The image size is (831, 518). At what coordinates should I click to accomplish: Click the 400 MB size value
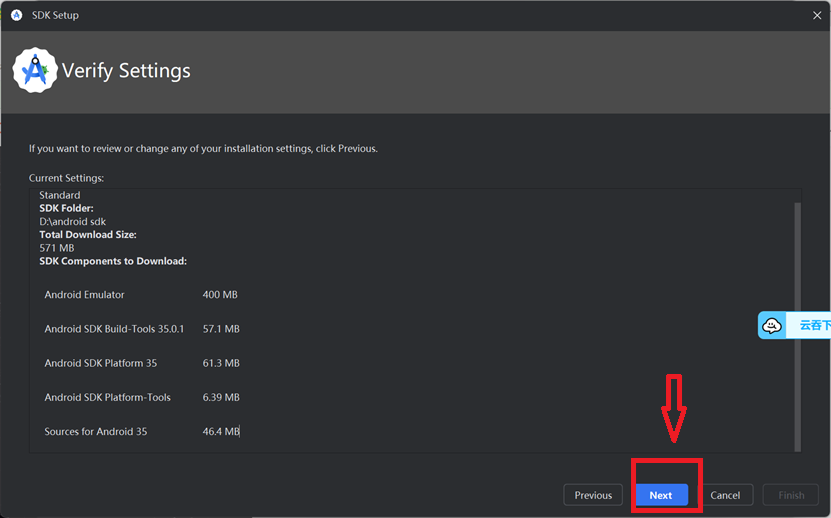coord(220,295)
